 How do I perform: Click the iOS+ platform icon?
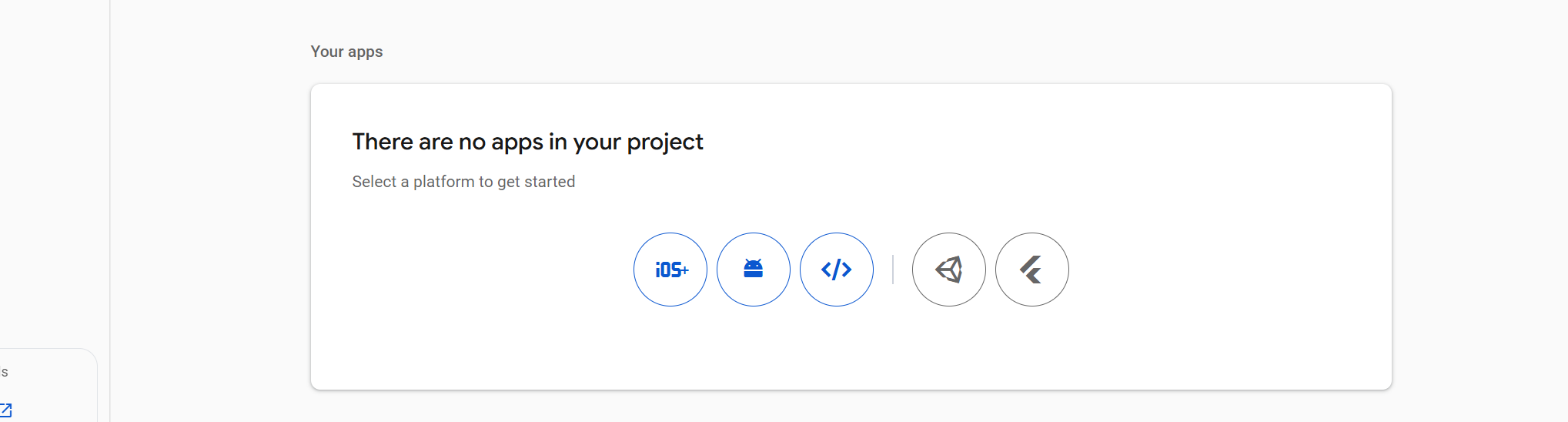[670, 270]
